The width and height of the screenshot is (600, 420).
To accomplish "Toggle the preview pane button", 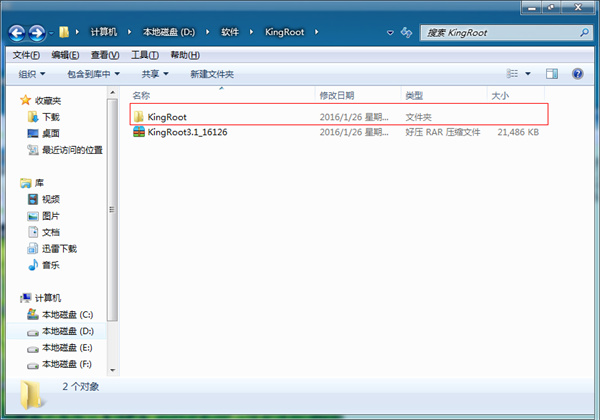I will [x=551, y=74].
